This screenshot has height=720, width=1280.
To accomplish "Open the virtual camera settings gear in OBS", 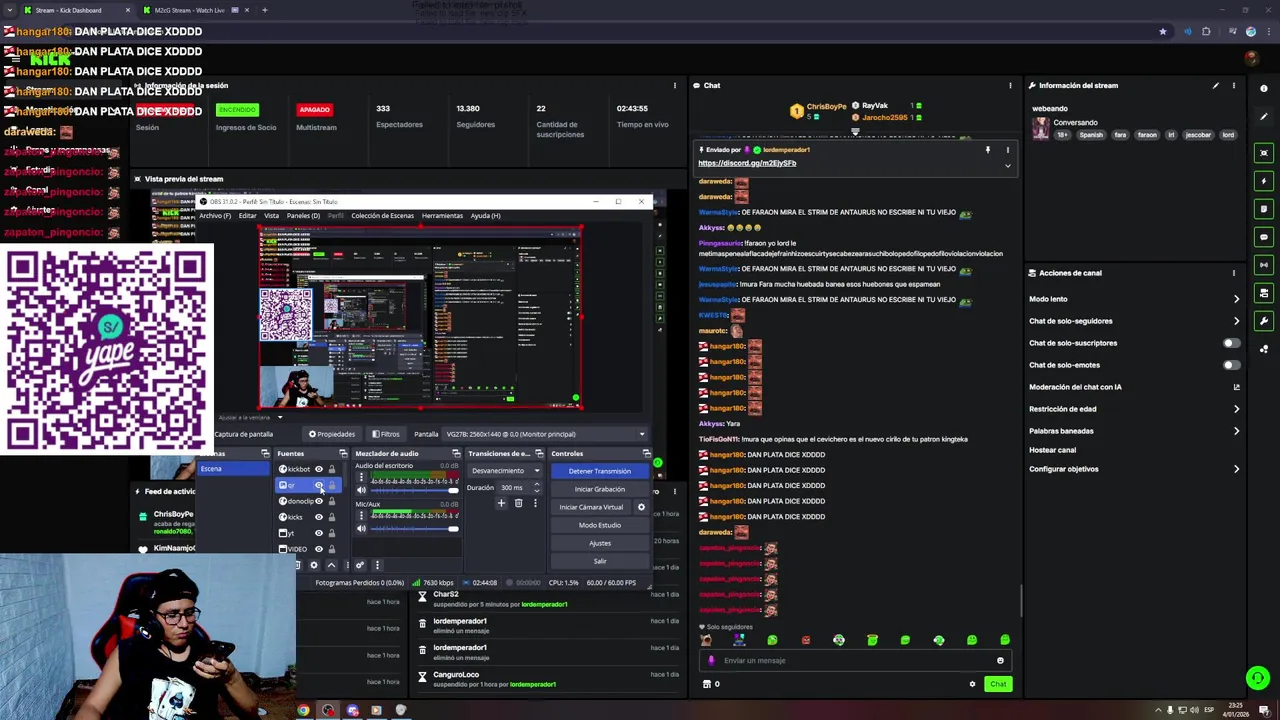I will coord(641,507).
